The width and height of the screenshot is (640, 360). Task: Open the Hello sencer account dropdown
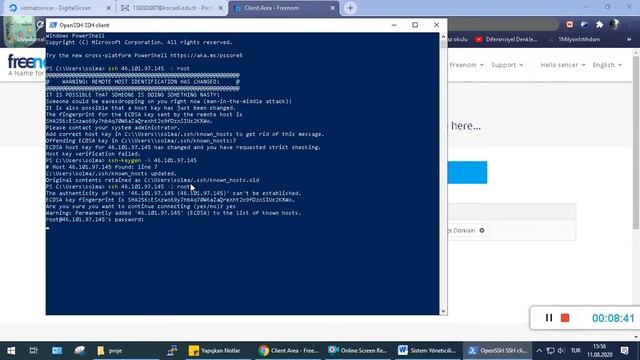[562, 65]
